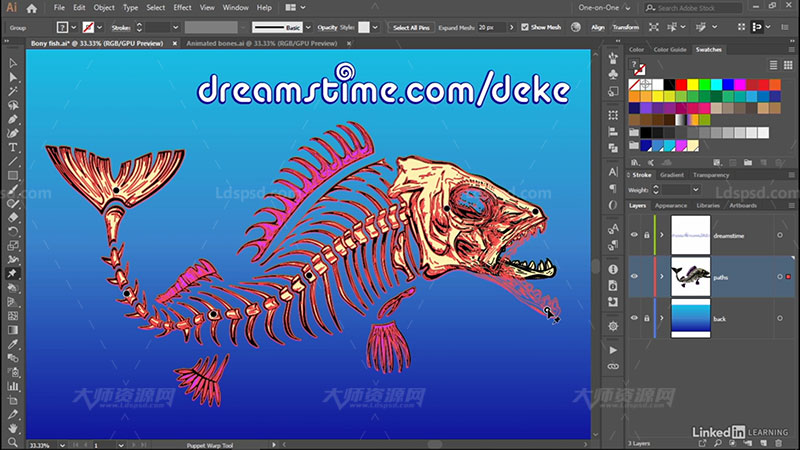800x450 pixels.
Task: Pick the red swatch
Action: coord(681,84)
